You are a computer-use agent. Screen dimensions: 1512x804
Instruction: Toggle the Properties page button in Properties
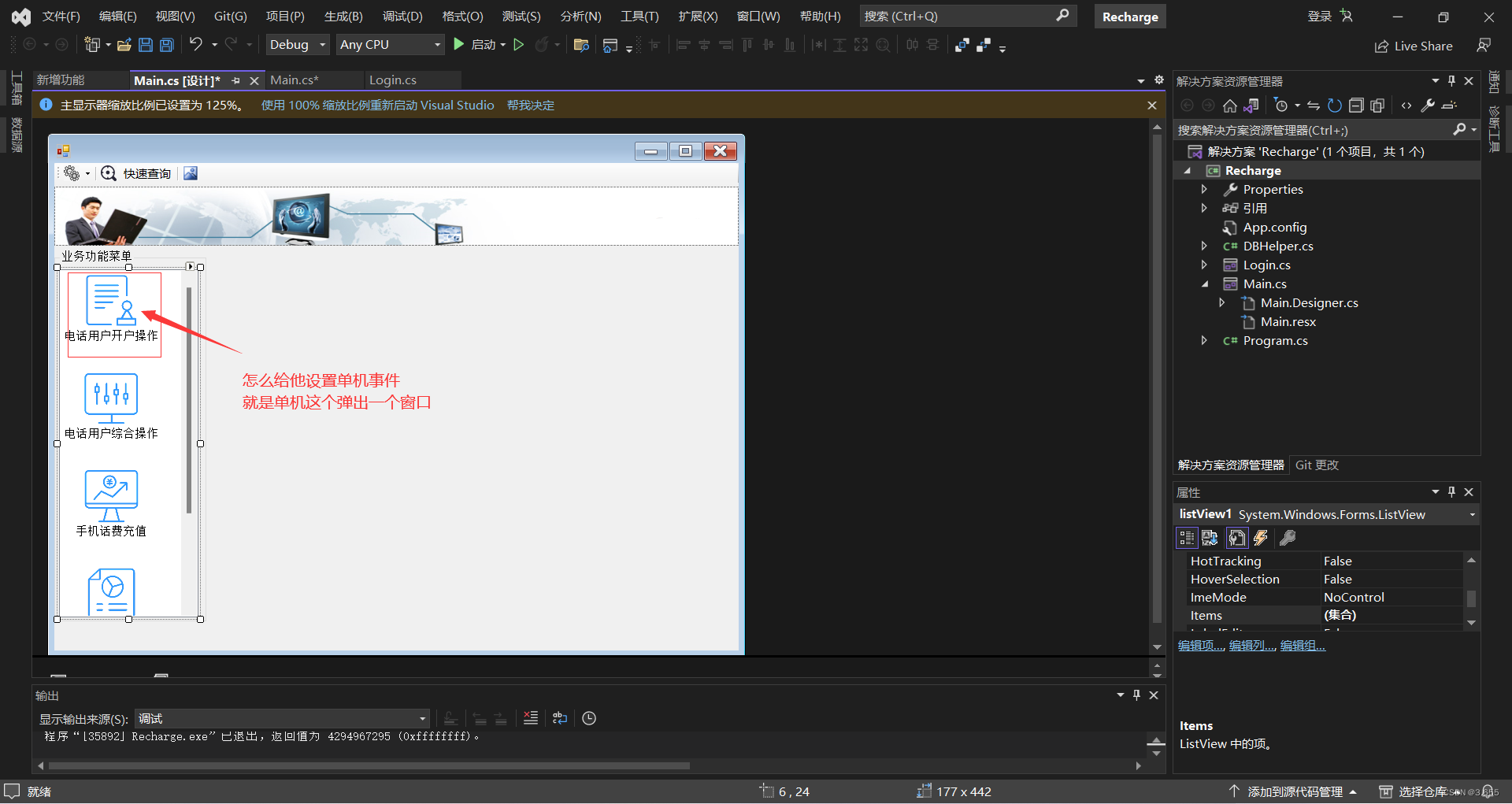click(x=1237, y=538)
